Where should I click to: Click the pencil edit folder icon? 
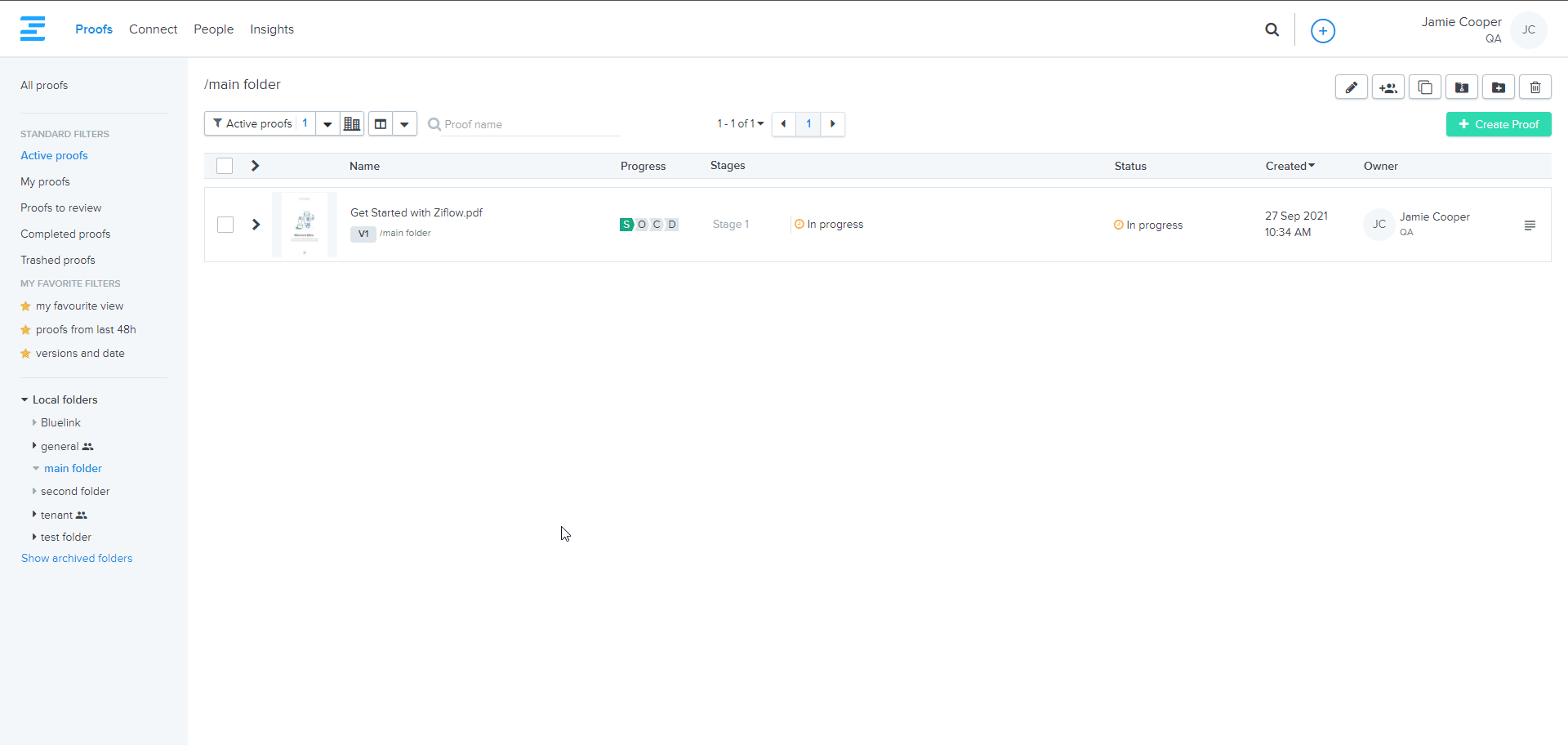(x=1351, y=87)
